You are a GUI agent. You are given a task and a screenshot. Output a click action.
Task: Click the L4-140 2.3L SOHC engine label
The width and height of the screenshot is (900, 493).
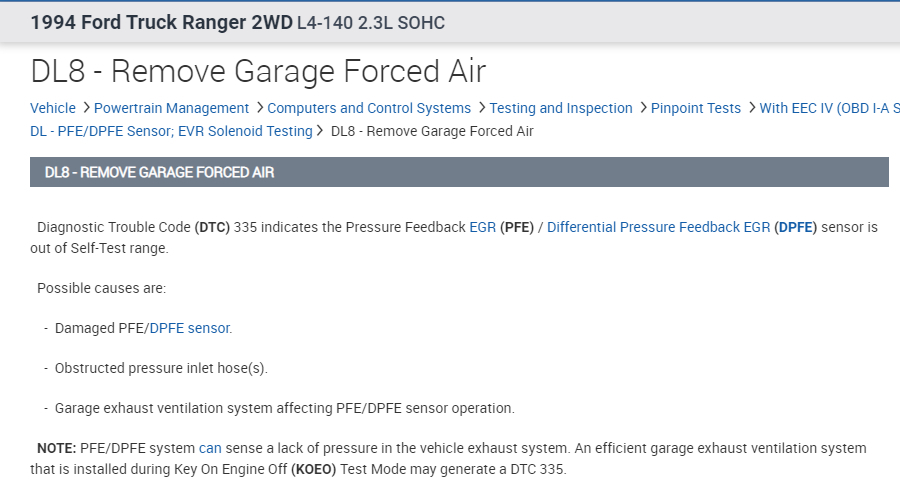point(371,22)
